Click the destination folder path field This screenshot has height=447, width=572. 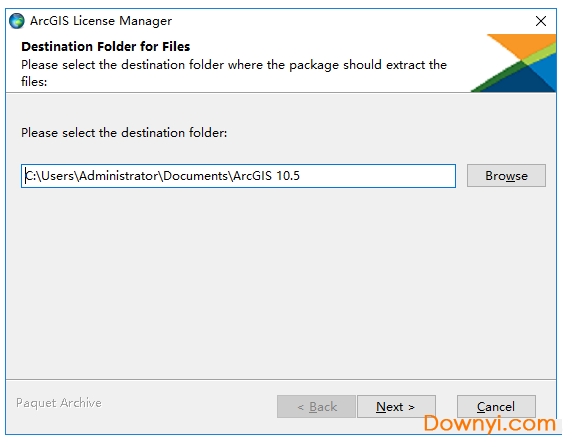[x=238, y=176]
